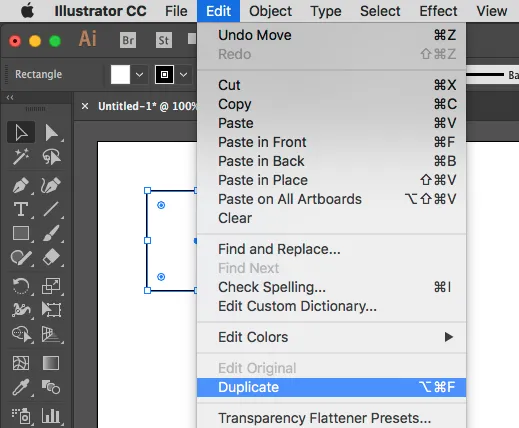Close the Untitled-1 document tab
Viewport: 519px width, 428px height.
point(85,106)
